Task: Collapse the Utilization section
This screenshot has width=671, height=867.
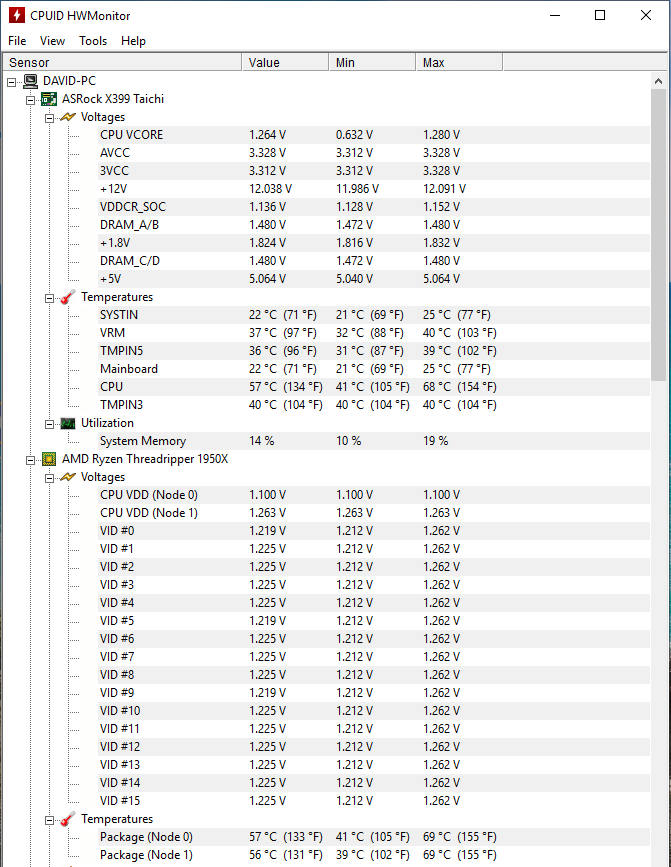Action: [49, 424]
